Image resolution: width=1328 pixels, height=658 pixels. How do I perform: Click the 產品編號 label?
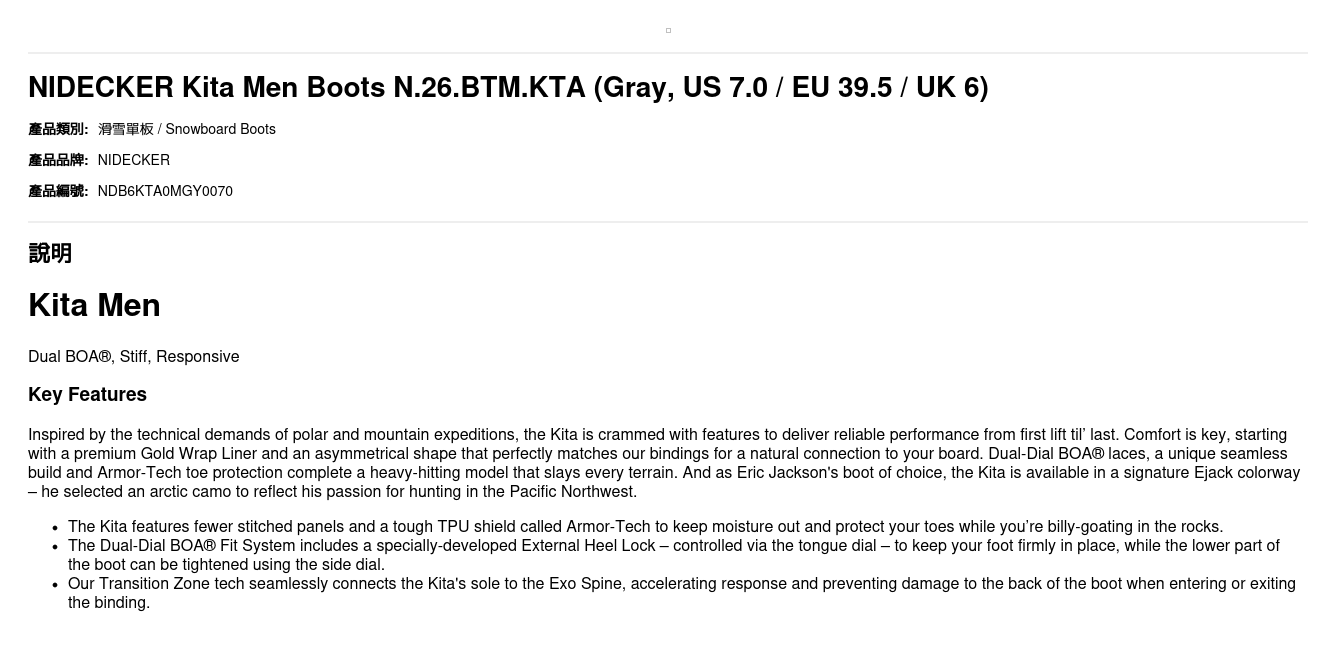(58, 191)
